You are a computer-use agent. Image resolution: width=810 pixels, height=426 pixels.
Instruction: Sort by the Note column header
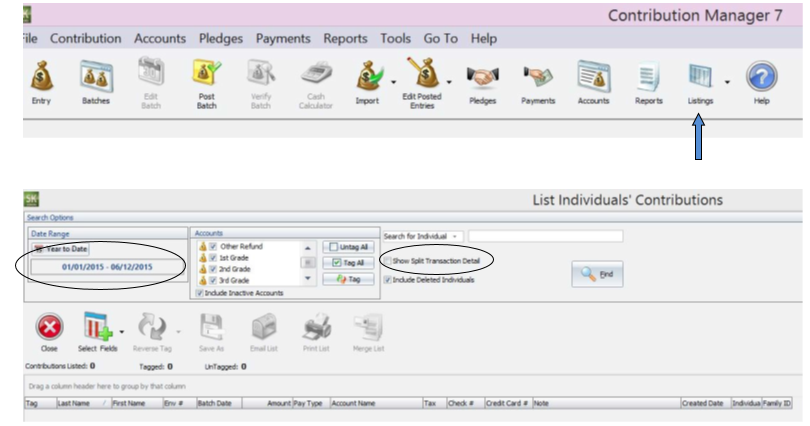coord(606,403)
